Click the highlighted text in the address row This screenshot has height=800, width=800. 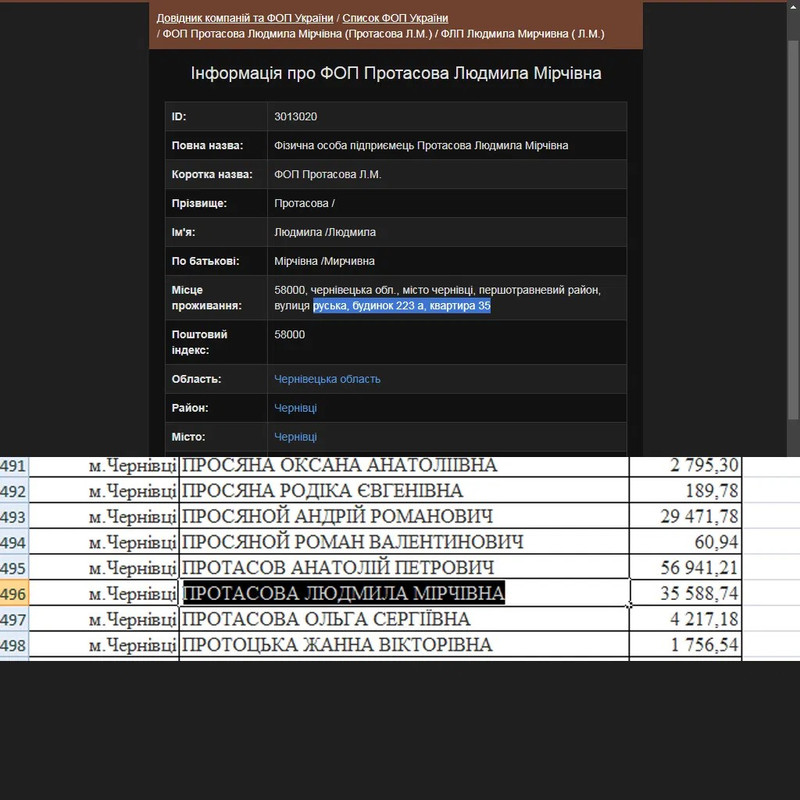tap(402, 306)
